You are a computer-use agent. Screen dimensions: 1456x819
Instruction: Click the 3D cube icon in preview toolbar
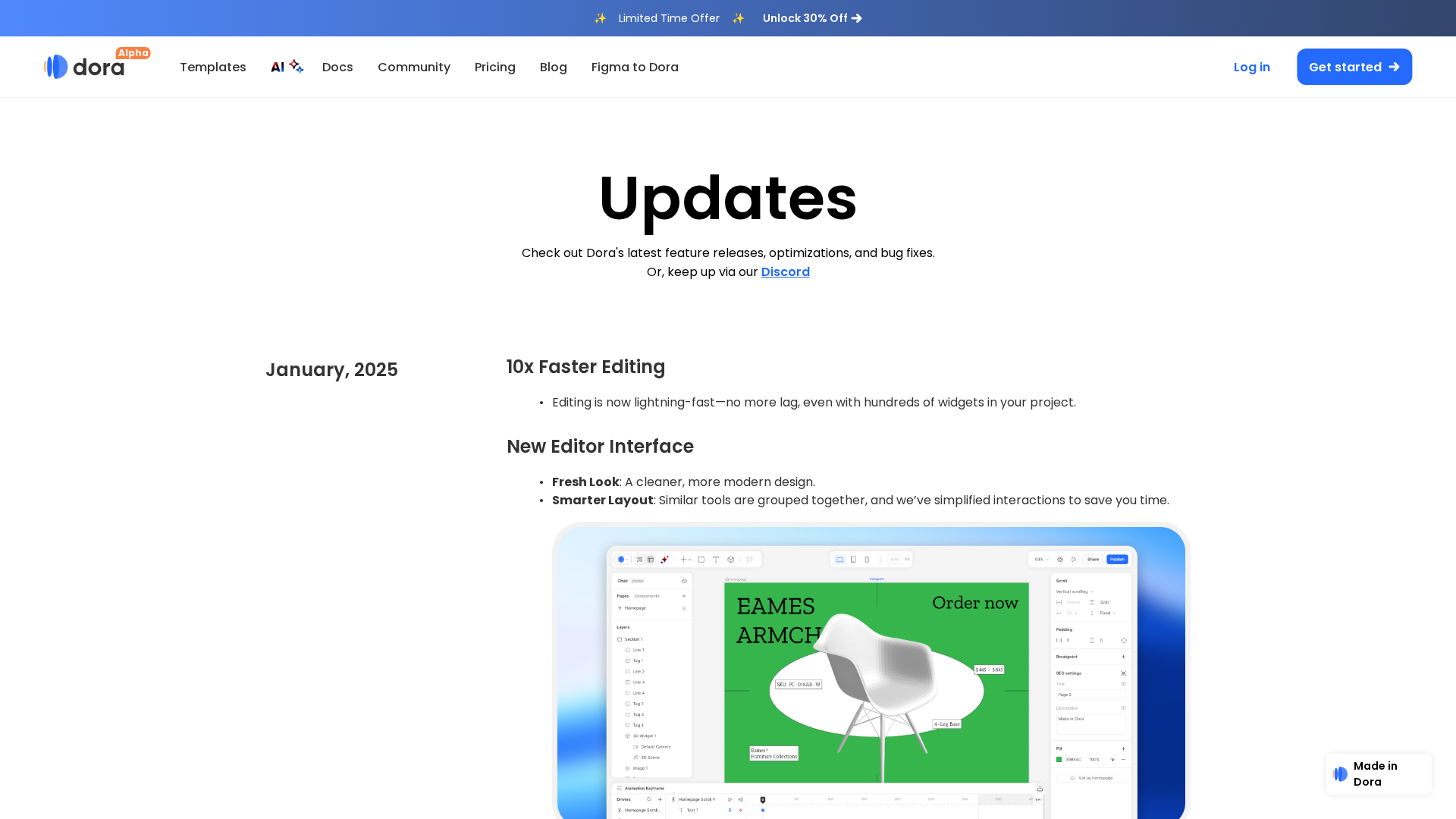click(730, 560)
